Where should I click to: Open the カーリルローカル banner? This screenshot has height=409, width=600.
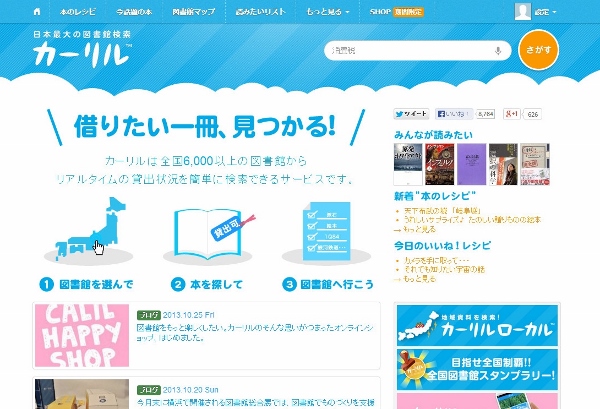pyautogui.click(x=477, y=326)
